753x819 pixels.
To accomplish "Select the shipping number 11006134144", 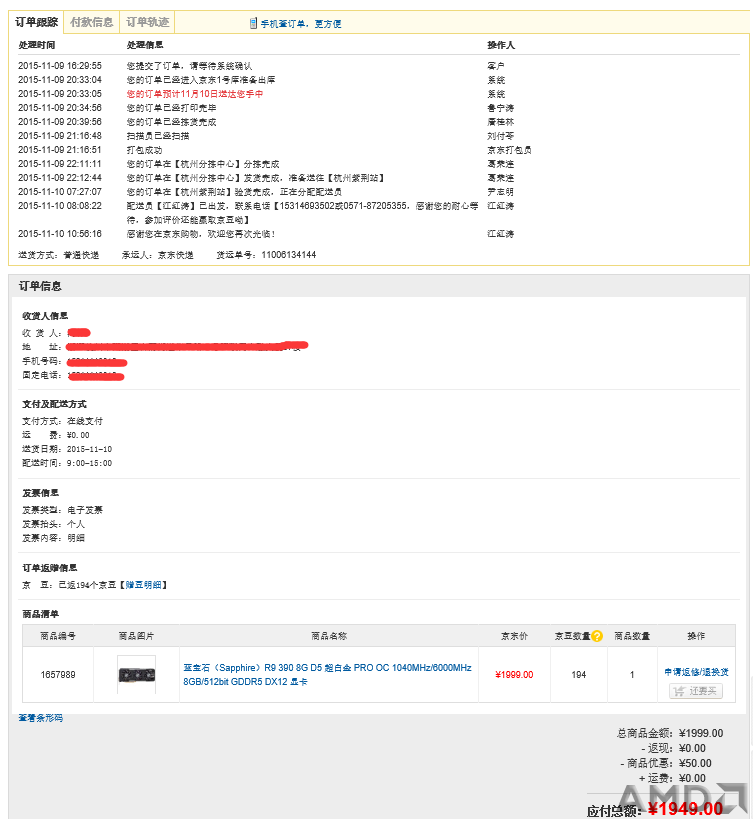I will click(289, 255).
